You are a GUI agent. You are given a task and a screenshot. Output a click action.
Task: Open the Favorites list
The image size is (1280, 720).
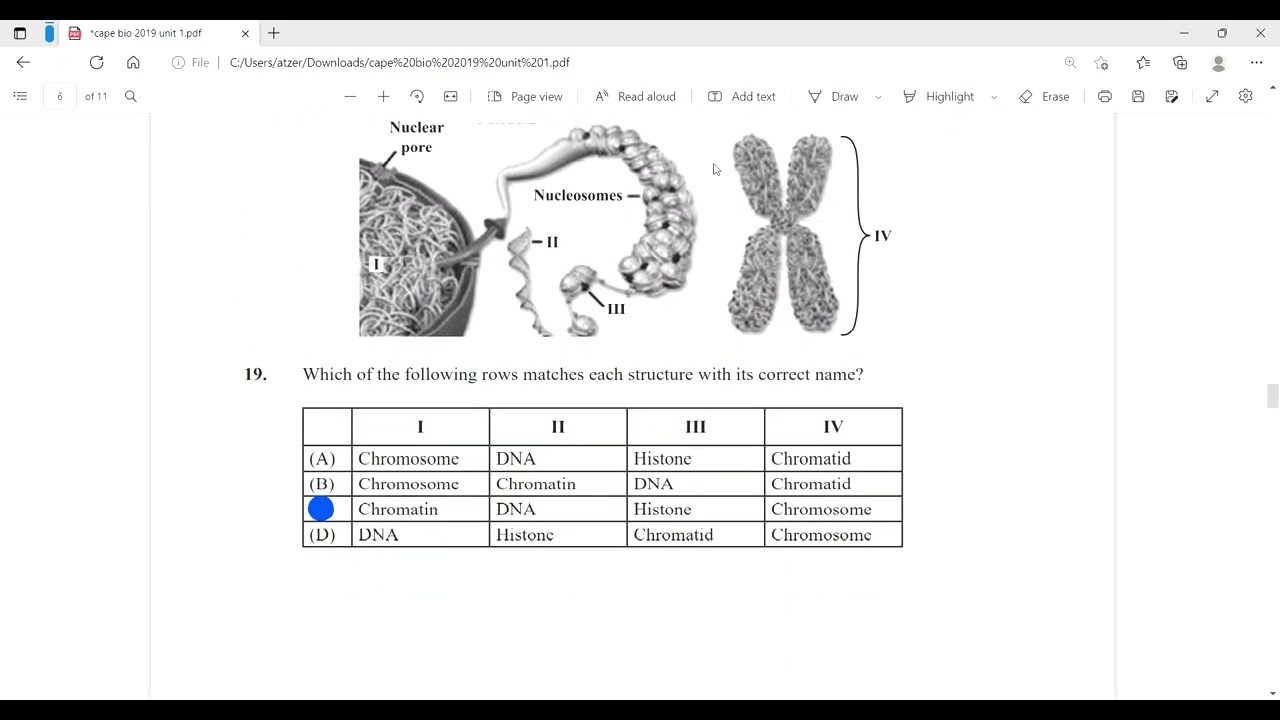tap(1143, 62)
